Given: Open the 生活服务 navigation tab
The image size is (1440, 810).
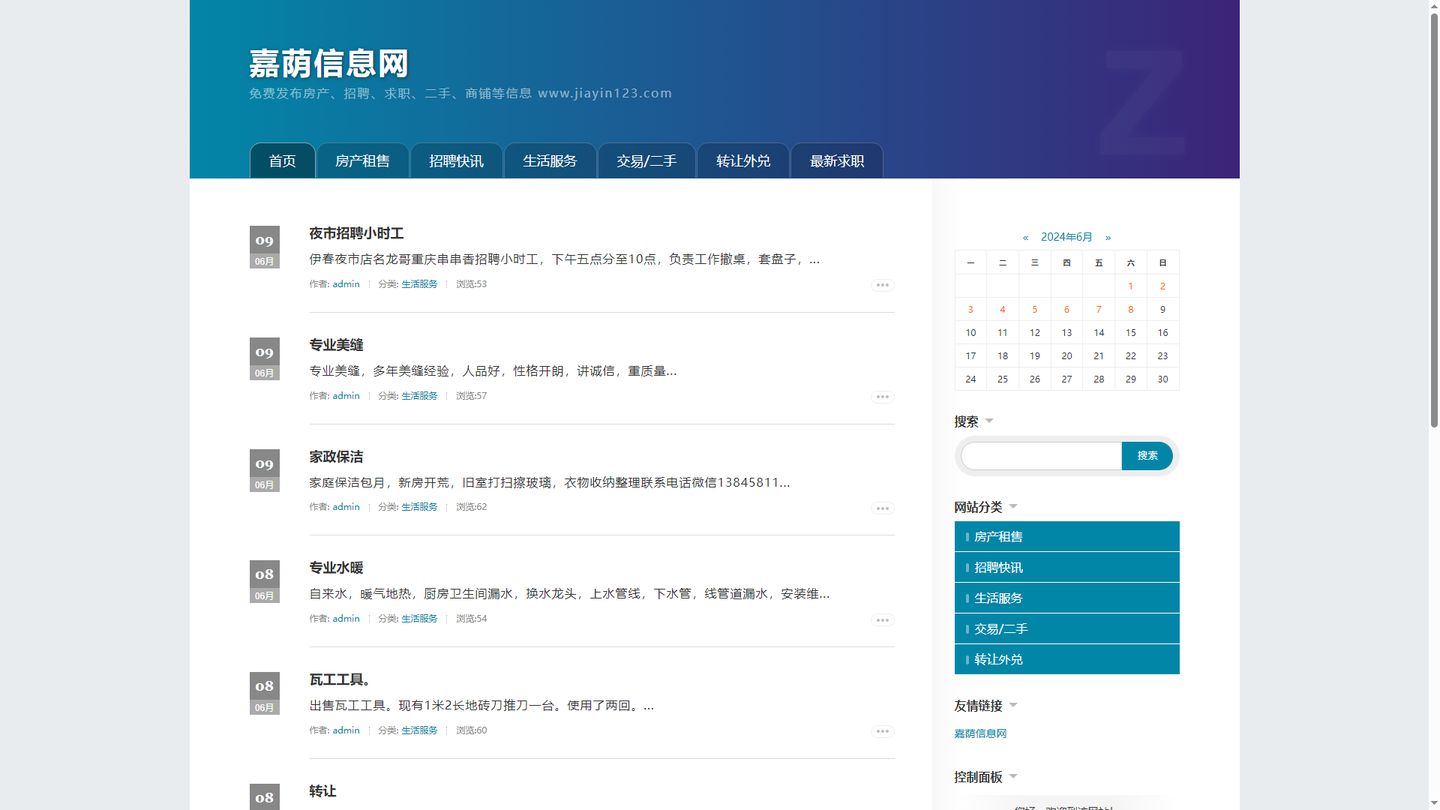Looking at the screenshot, I should [550, 161].
